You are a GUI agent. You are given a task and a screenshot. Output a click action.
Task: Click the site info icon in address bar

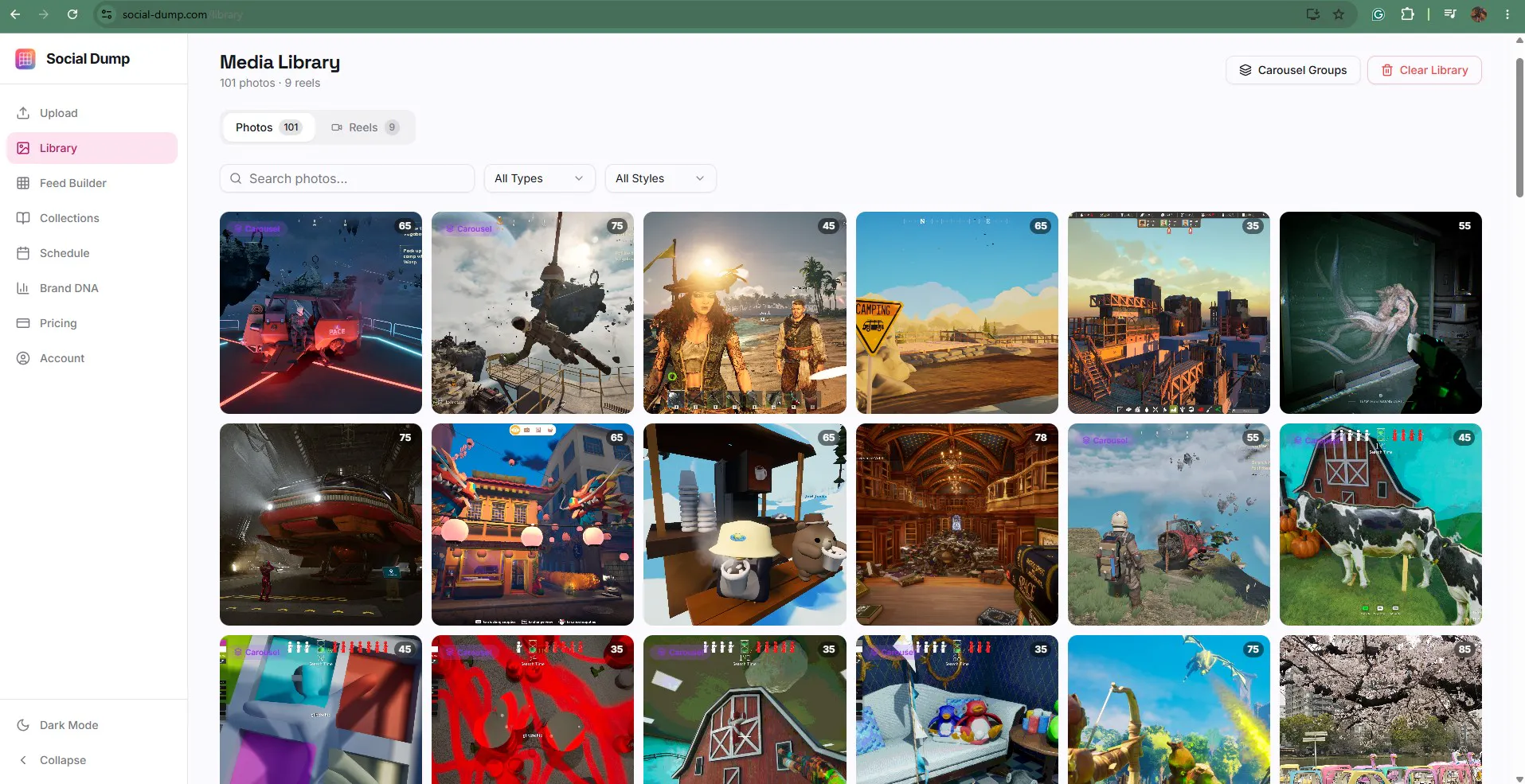coord(108,14)
